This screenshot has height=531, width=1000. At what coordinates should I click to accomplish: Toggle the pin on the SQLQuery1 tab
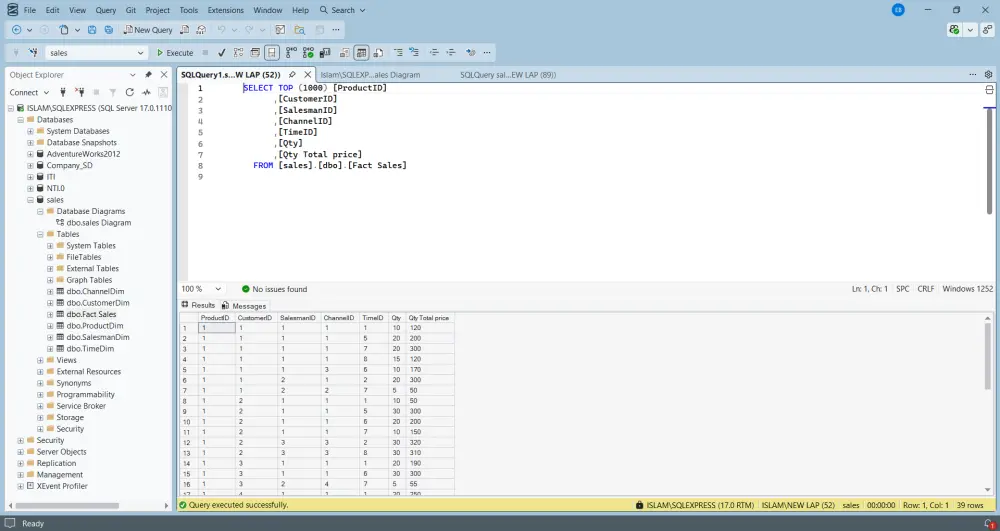coord(292,75)
